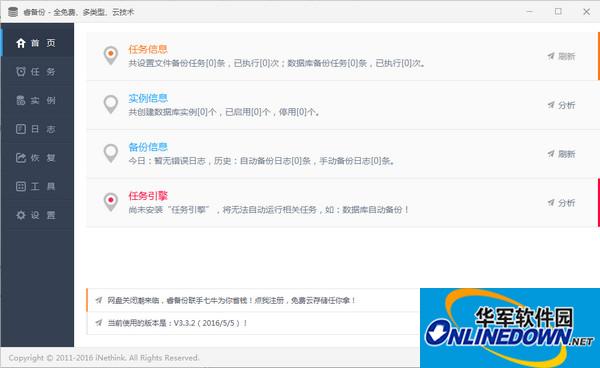
Task: Open the 七牛 free cloud storage registration notice
Action: click(x=232, y=300)
